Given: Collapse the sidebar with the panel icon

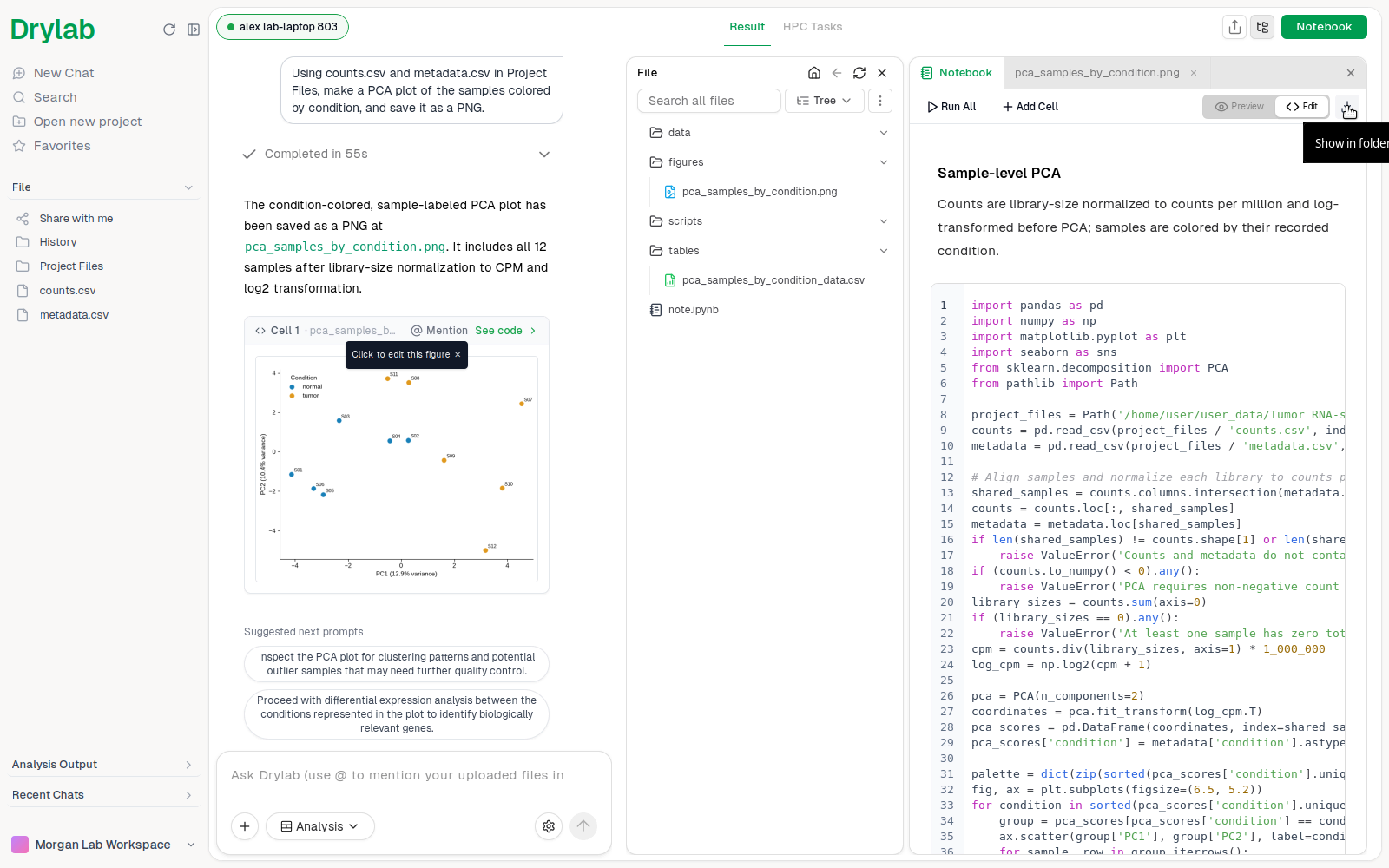Looking at the screenshot, I should coord(194,30).
